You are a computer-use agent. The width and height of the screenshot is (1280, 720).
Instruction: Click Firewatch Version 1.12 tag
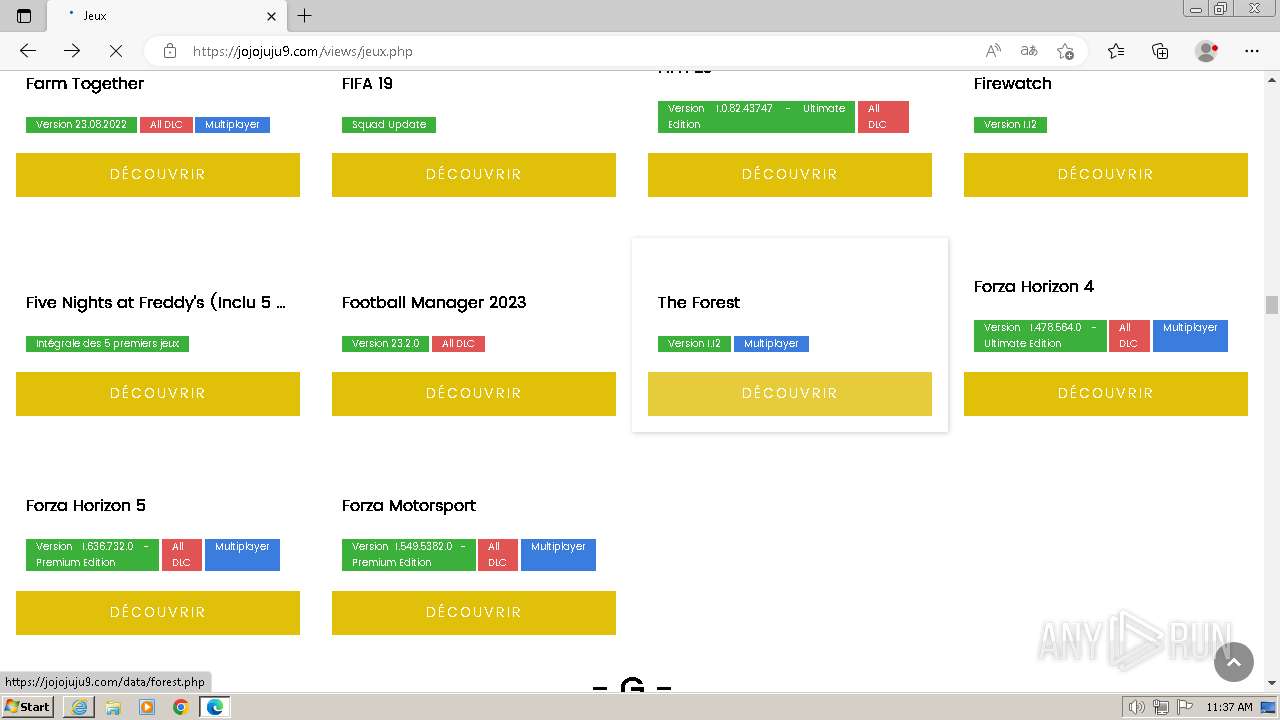(1010, 125)
